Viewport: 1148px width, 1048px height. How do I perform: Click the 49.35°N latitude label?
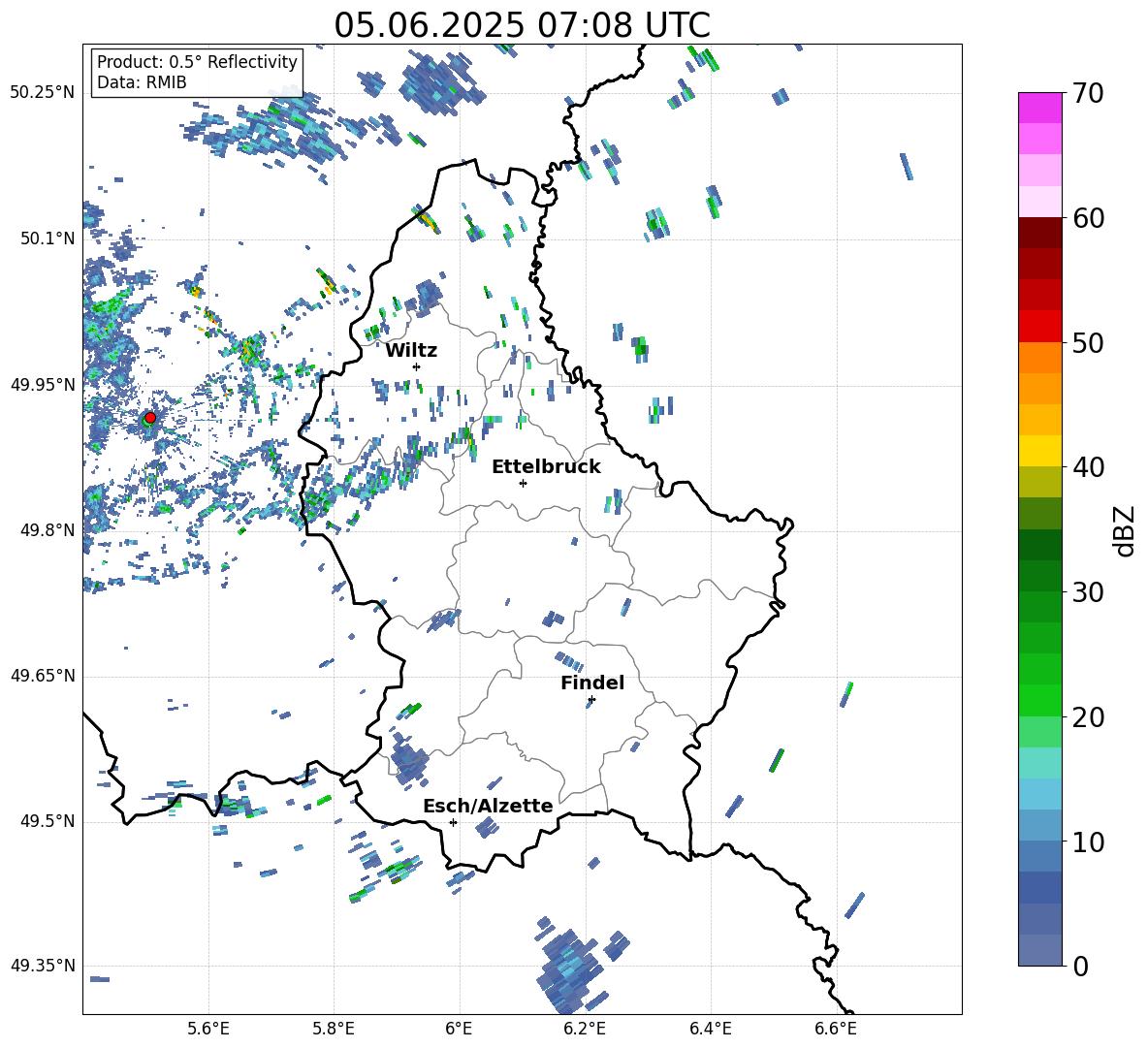click(43, 966)
